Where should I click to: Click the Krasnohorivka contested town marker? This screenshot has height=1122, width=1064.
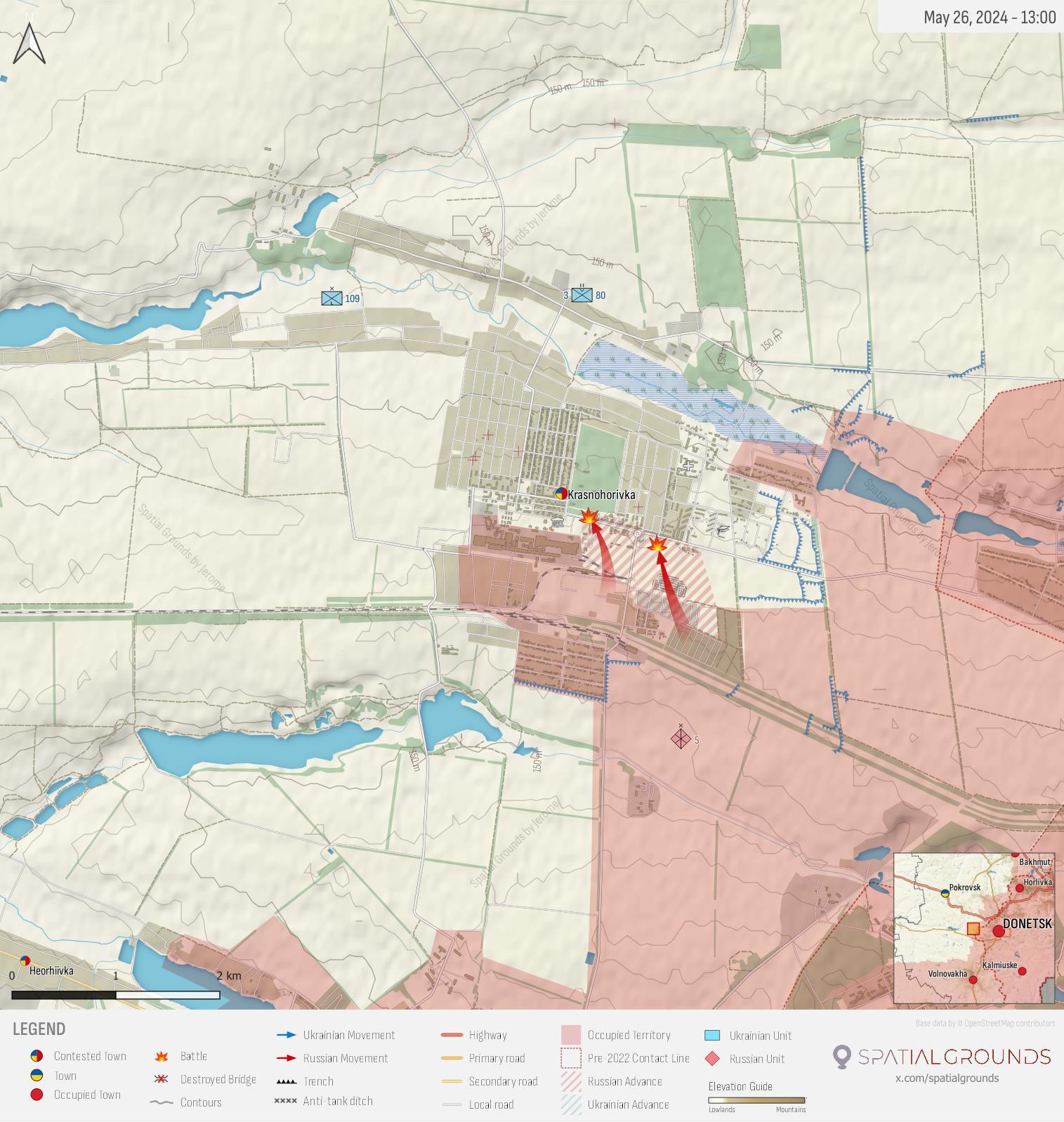pyautogui.click(x=562, y=494)
